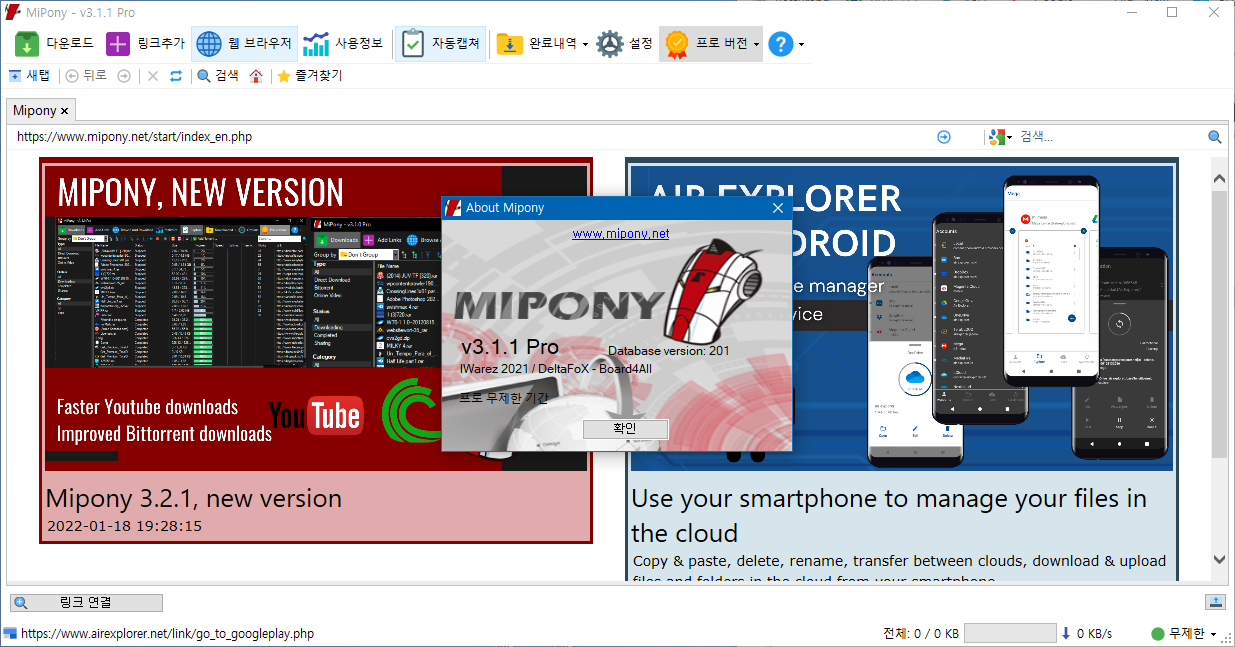Image resolution: width=1235 pixels, height=647 pixels.
Task: Close the About Mipony dialog
Action: [777, 208]
